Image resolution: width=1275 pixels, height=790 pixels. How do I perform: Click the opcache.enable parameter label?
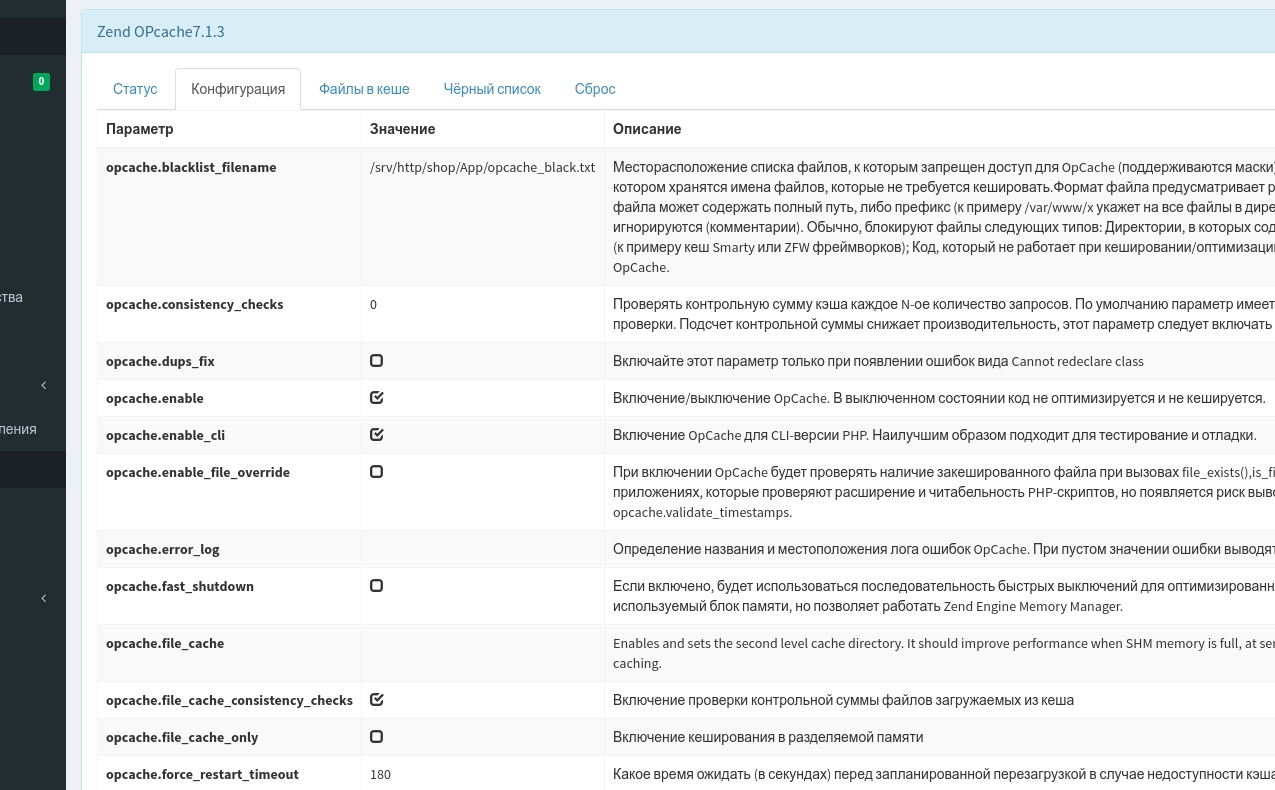click(155, 398)
